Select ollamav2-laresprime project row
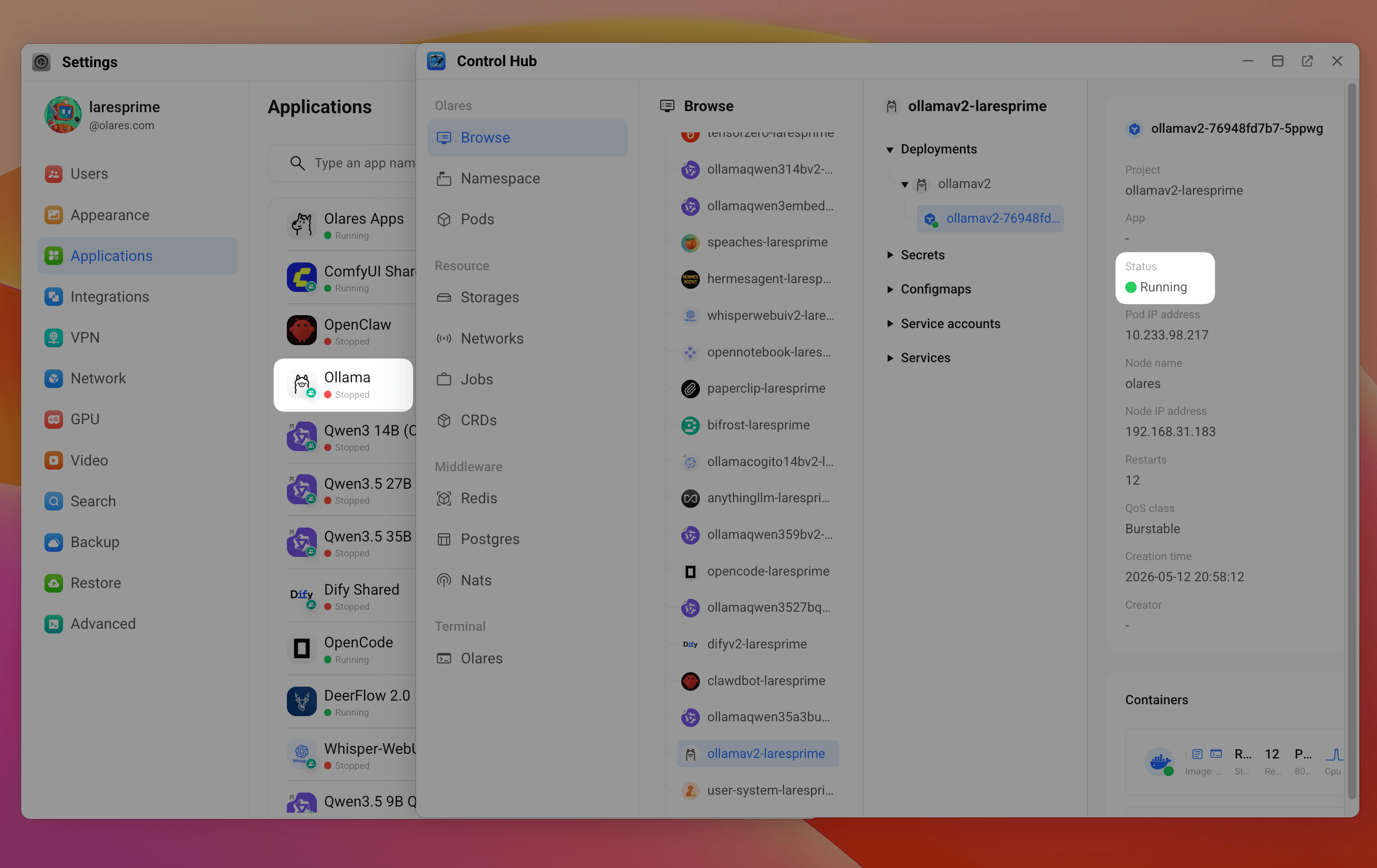The height and width of the screenshot is (868, 1377). (x=758, y=754)
